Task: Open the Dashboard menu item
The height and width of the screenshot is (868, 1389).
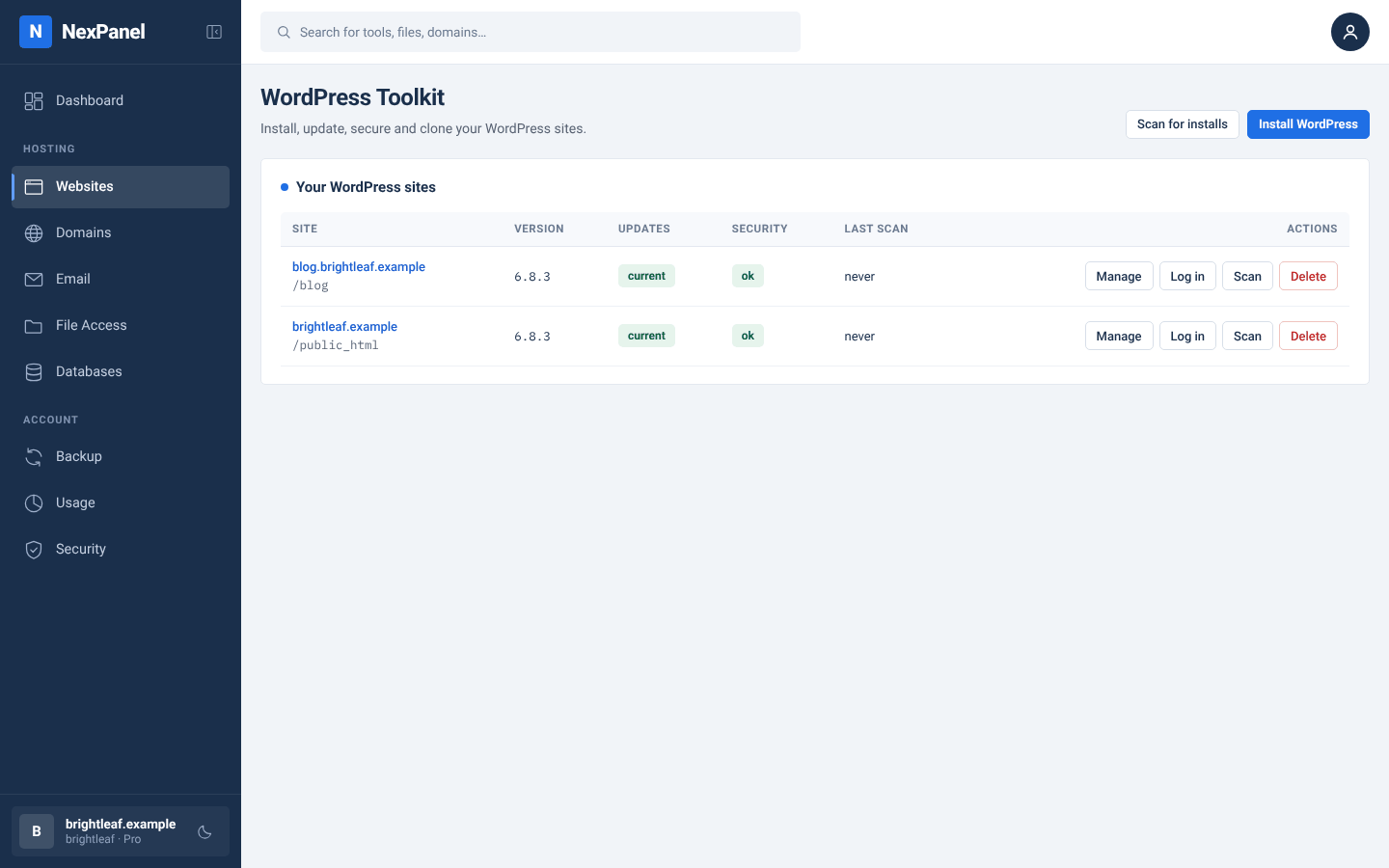Action: click(121, 100)
